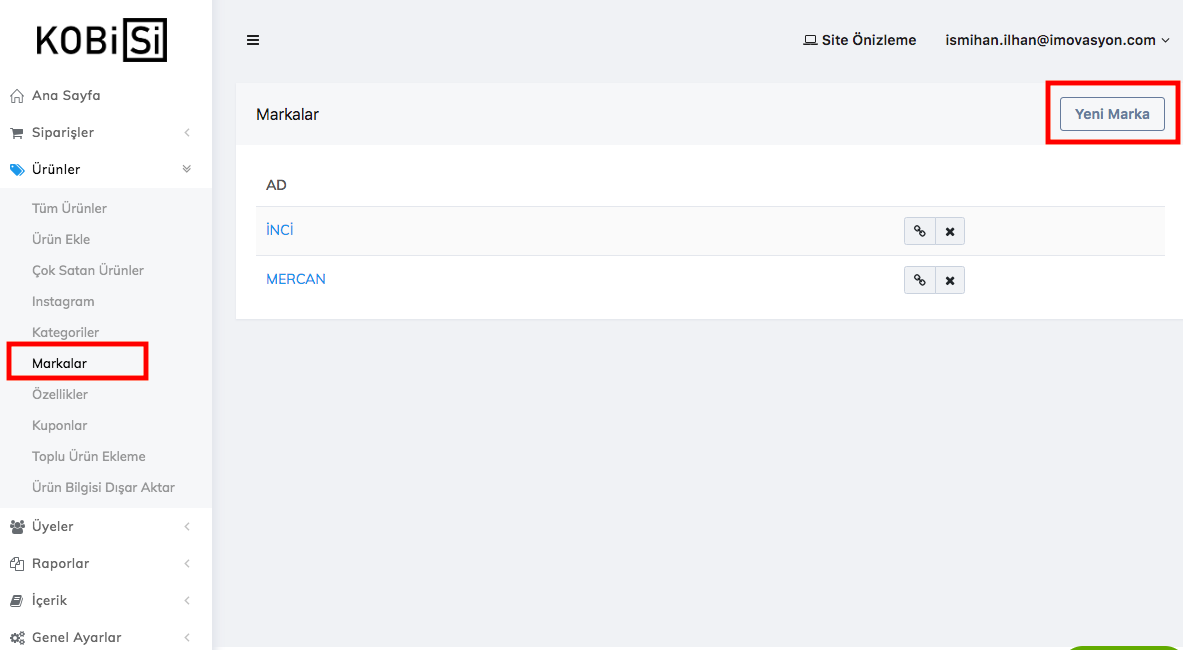Open Kategoriler in sidebar
1183x650 pixels.
[x=65, y=332]
